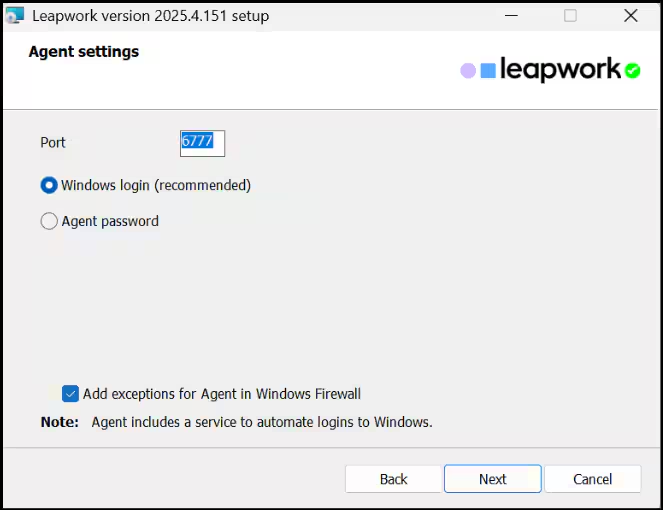Click the green checkmark in the Leapwork logo
Viewport: 663px width, 510px height.
tap(632, 71)
